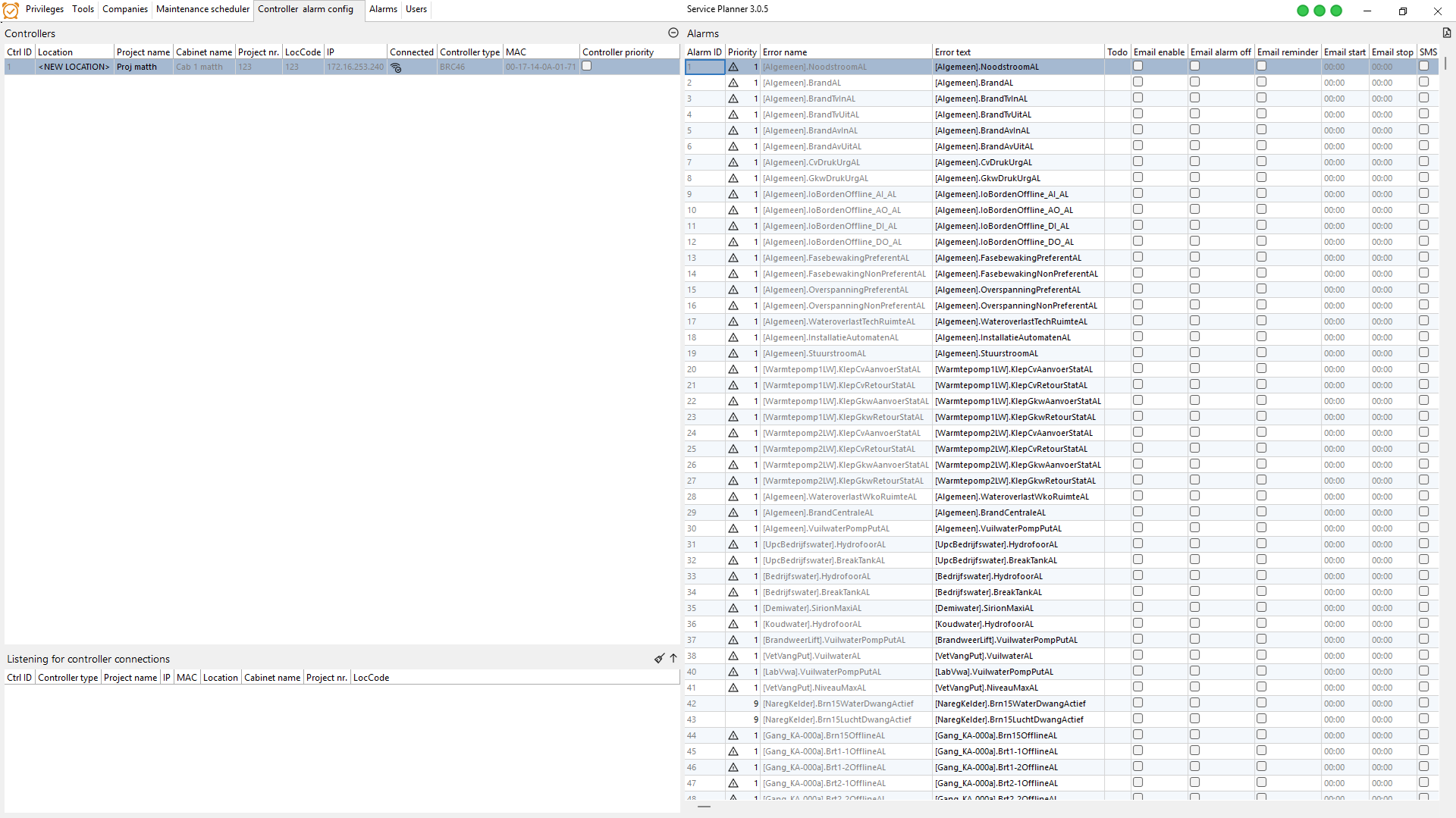Image resolution: width=1456 pixels, height=818 pixels.
Task: Select error name [Algemeen].VuilwaterPompPutAL
Action: [826, 528]
